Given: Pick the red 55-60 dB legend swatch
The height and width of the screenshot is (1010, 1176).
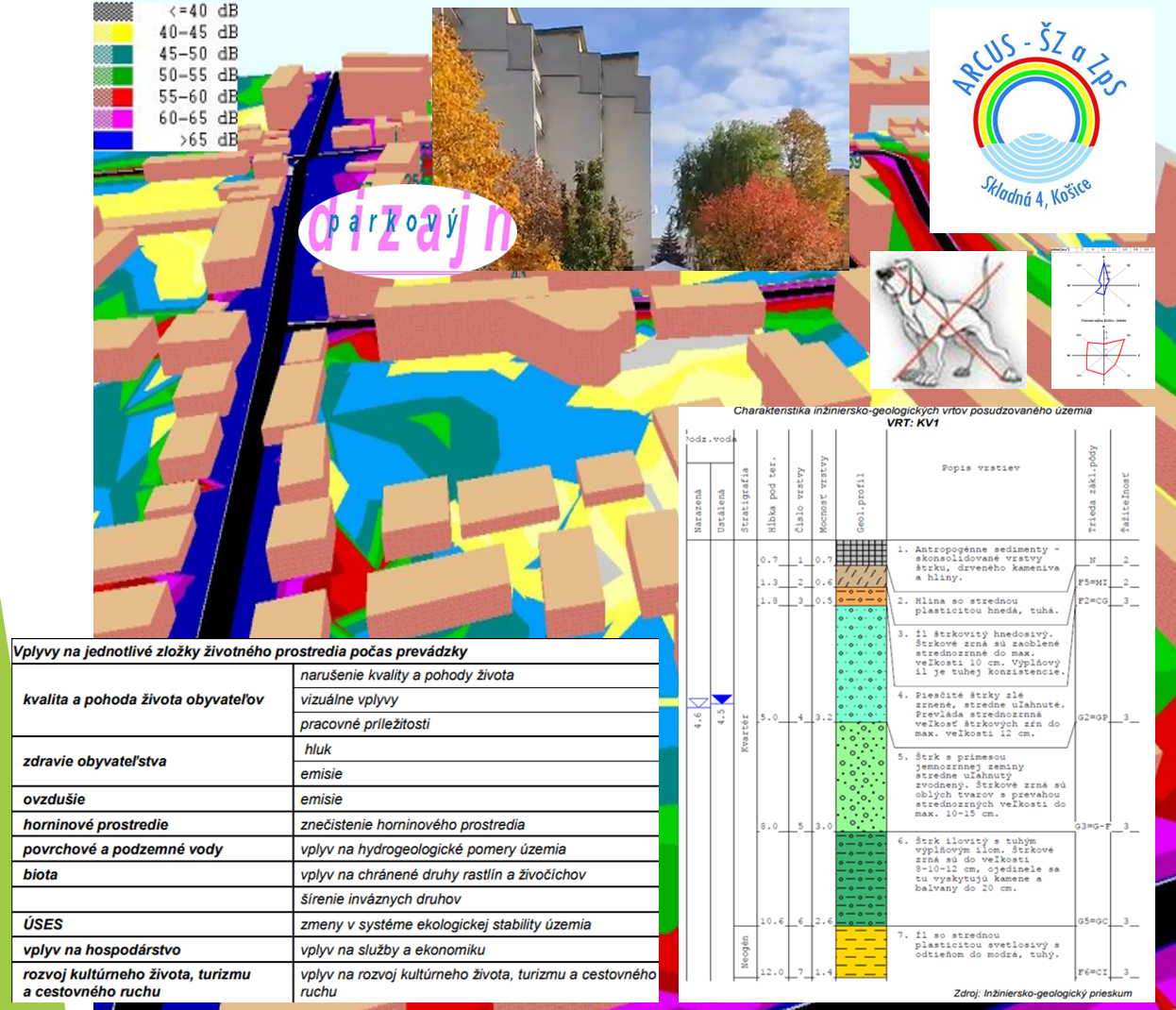Looking at the screenshot, I should (x=113, y=96).
